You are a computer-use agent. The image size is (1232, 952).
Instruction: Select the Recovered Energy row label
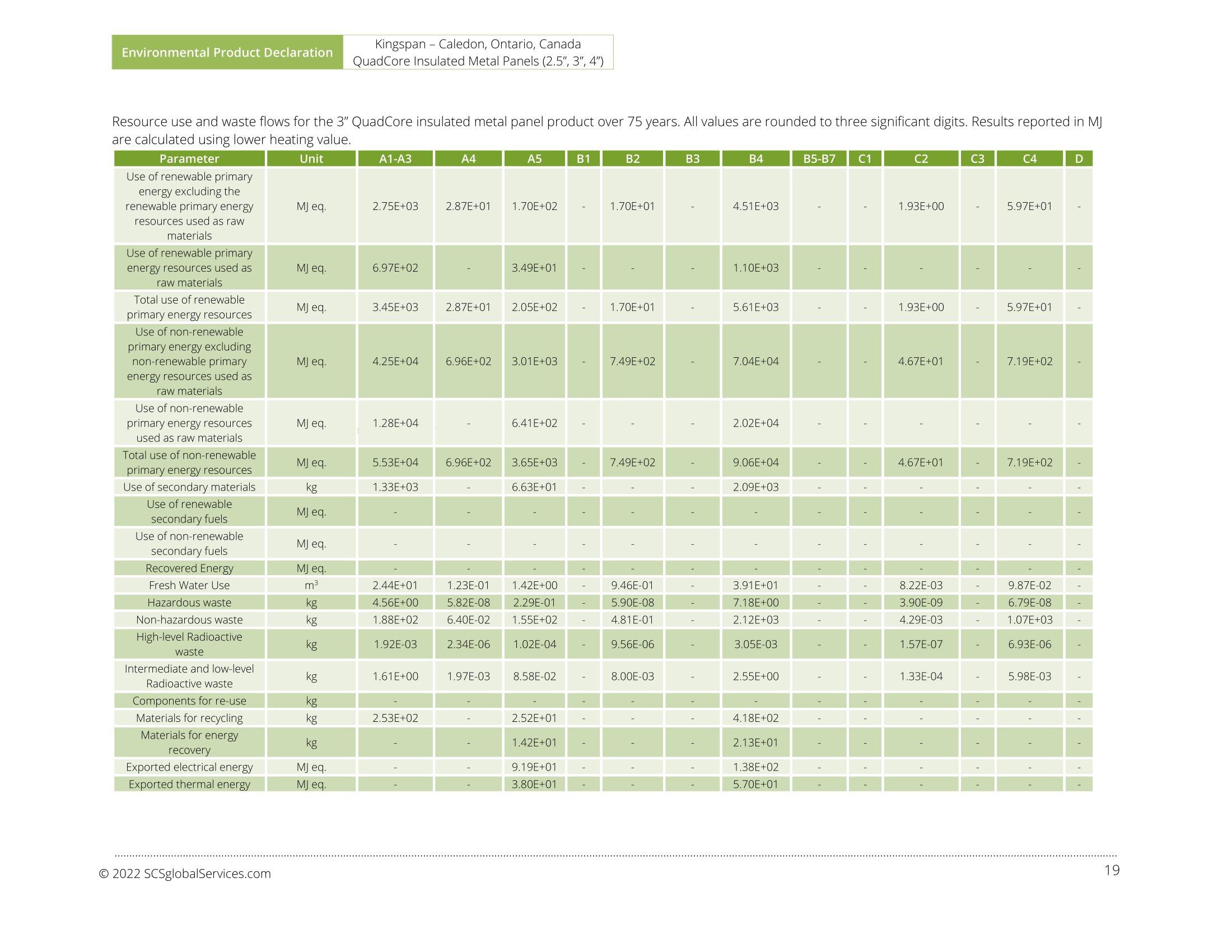(189, 568)
